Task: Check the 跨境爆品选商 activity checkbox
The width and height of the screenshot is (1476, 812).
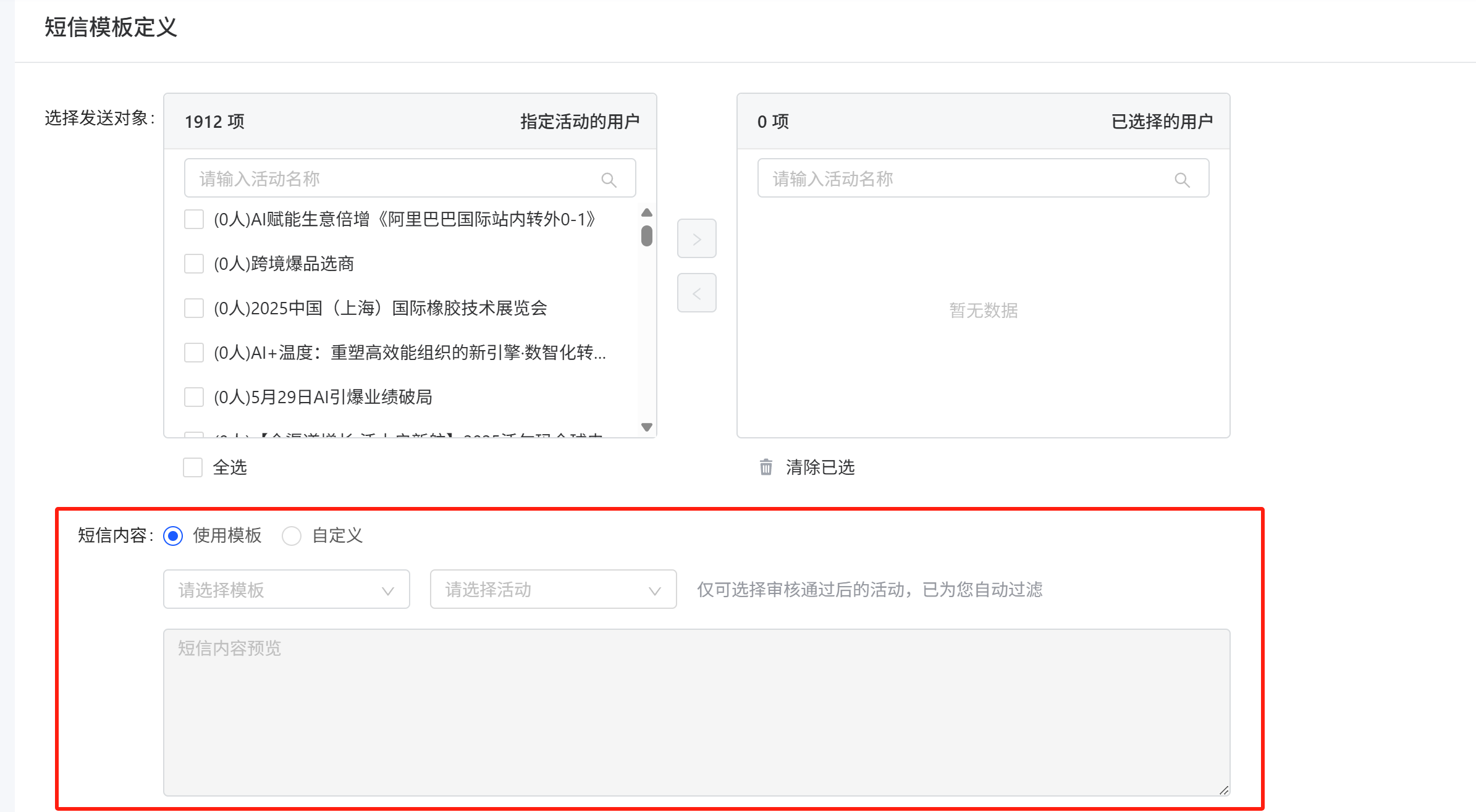Action: point(194,264)
